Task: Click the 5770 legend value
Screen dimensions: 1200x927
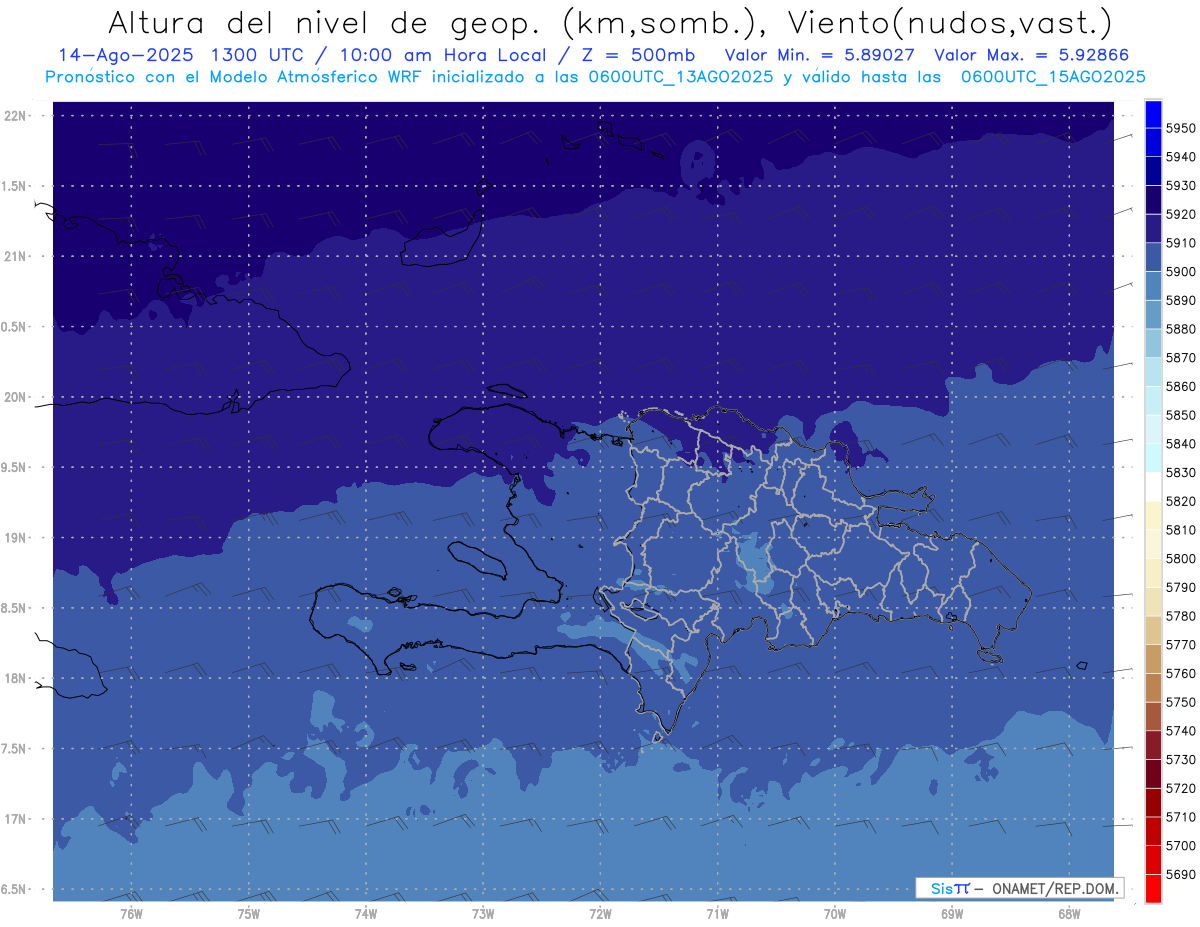Action: pos(1181,645)
